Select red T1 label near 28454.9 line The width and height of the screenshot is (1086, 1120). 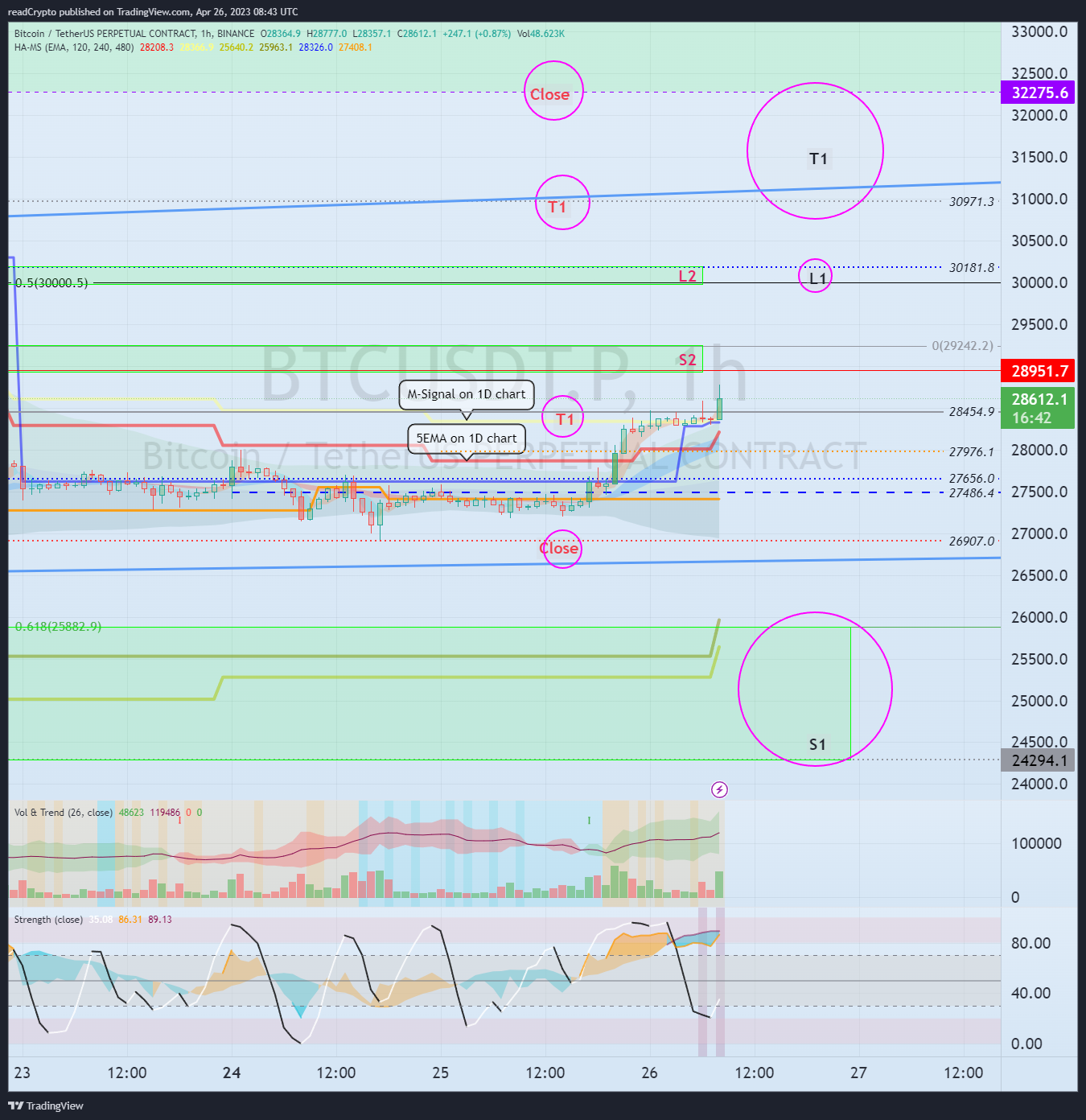pos(566,419)
